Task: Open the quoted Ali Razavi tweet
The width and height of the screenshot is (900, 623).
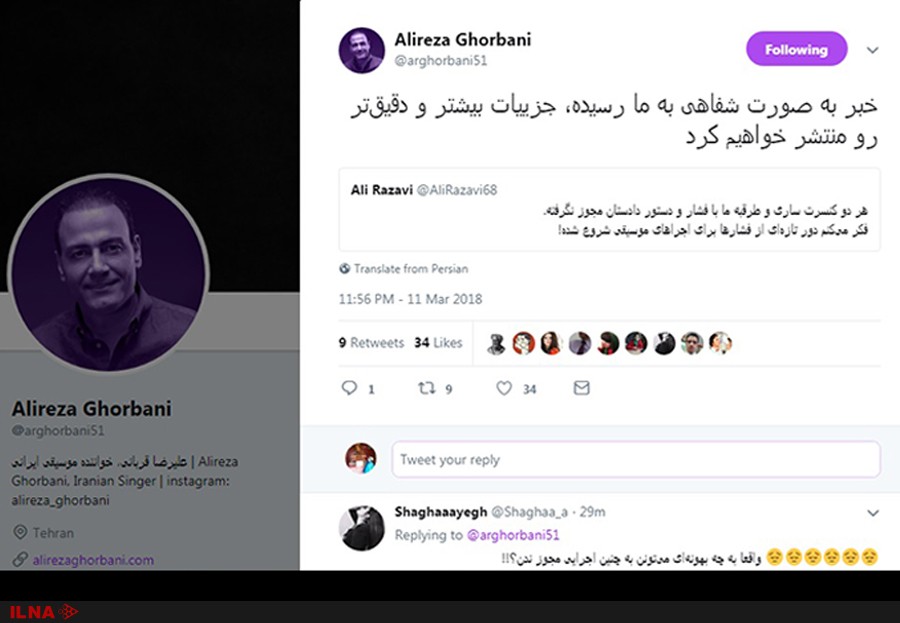Action: (609, 210)
